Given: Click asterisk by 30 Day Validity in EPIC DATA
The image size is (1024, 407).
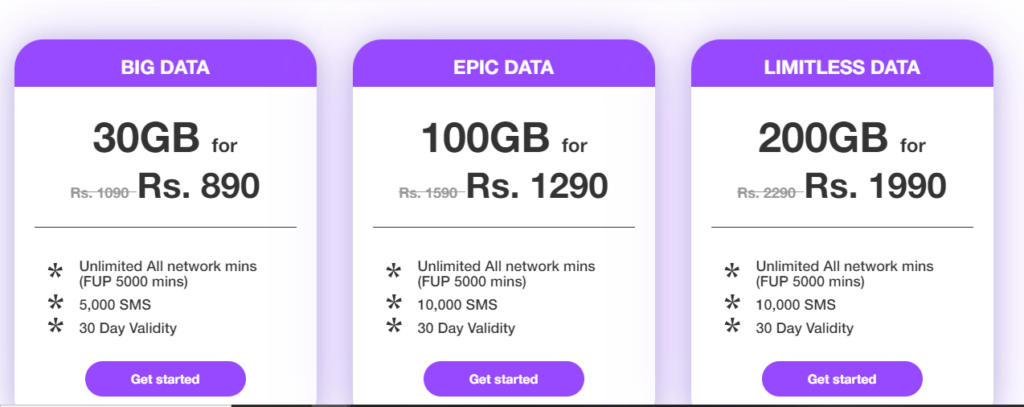Looking at the screenshot, I should click(x=394, y=326).
